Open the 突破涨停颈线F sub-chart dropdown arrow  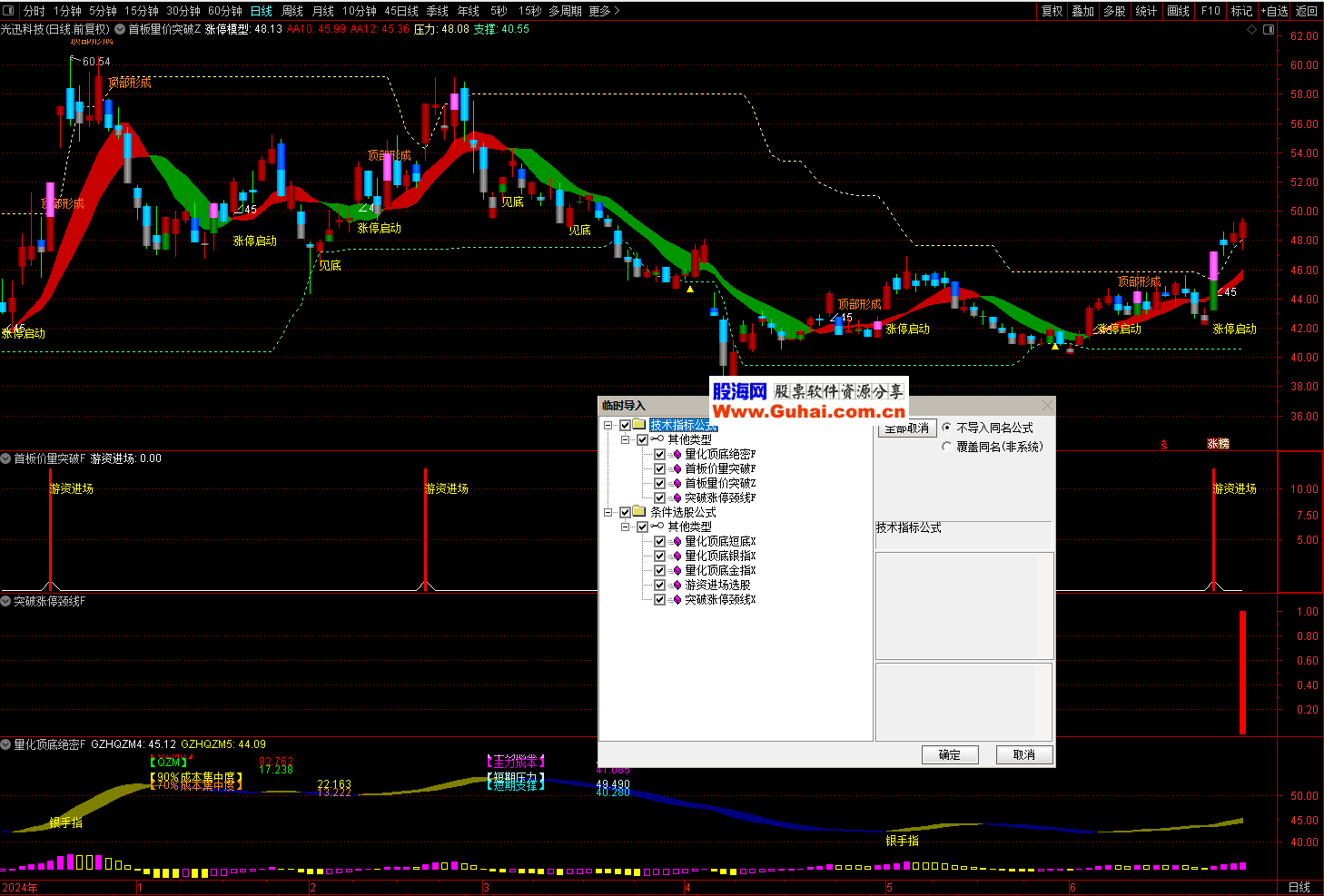(5, 601)
